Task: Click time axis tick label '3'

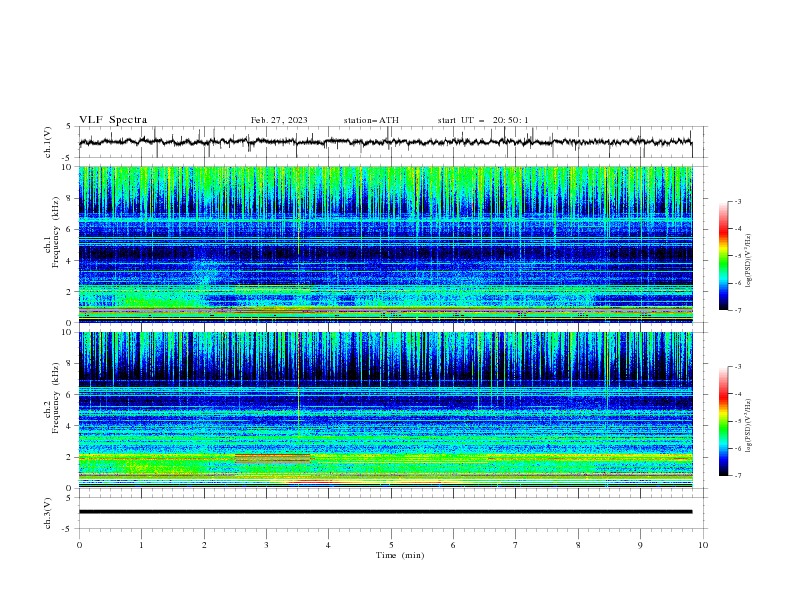Action: click(266, 545)
